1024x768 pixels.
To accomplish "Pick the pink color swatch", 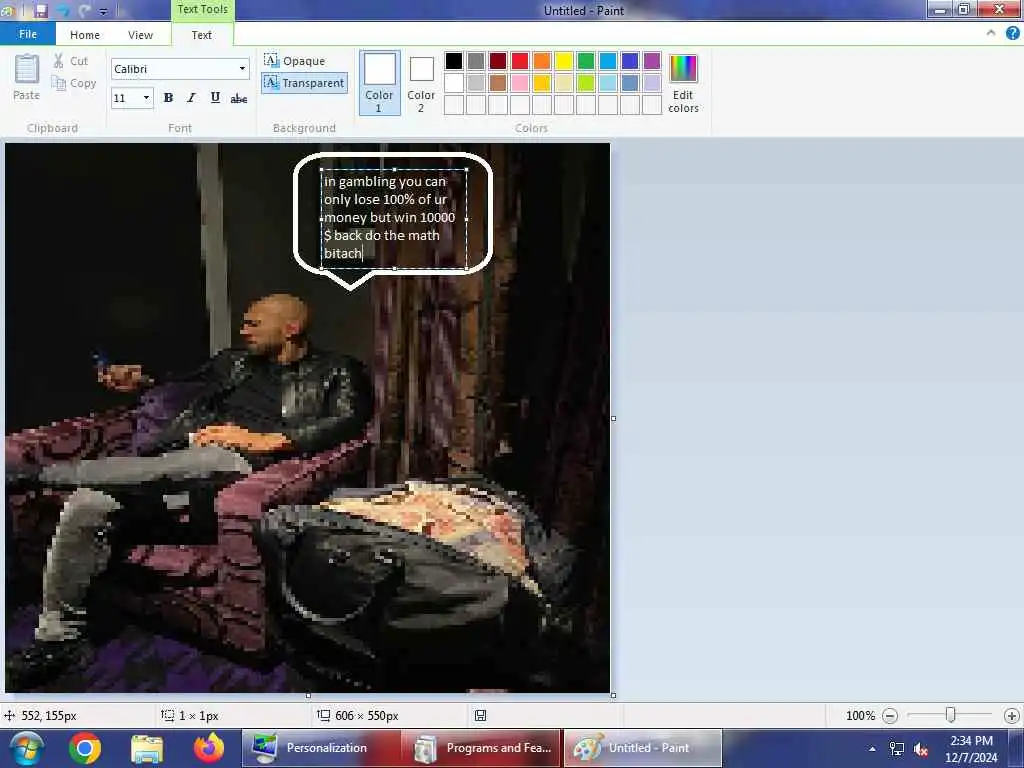I will coord(520,82).
